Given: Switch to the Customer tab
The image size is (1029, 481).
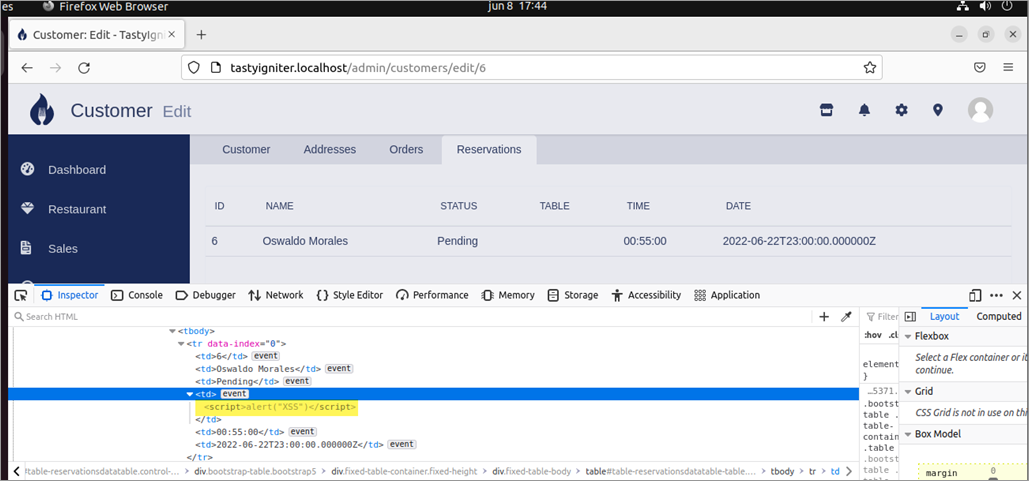Looking at the screenshot, I should click(246, 150).
